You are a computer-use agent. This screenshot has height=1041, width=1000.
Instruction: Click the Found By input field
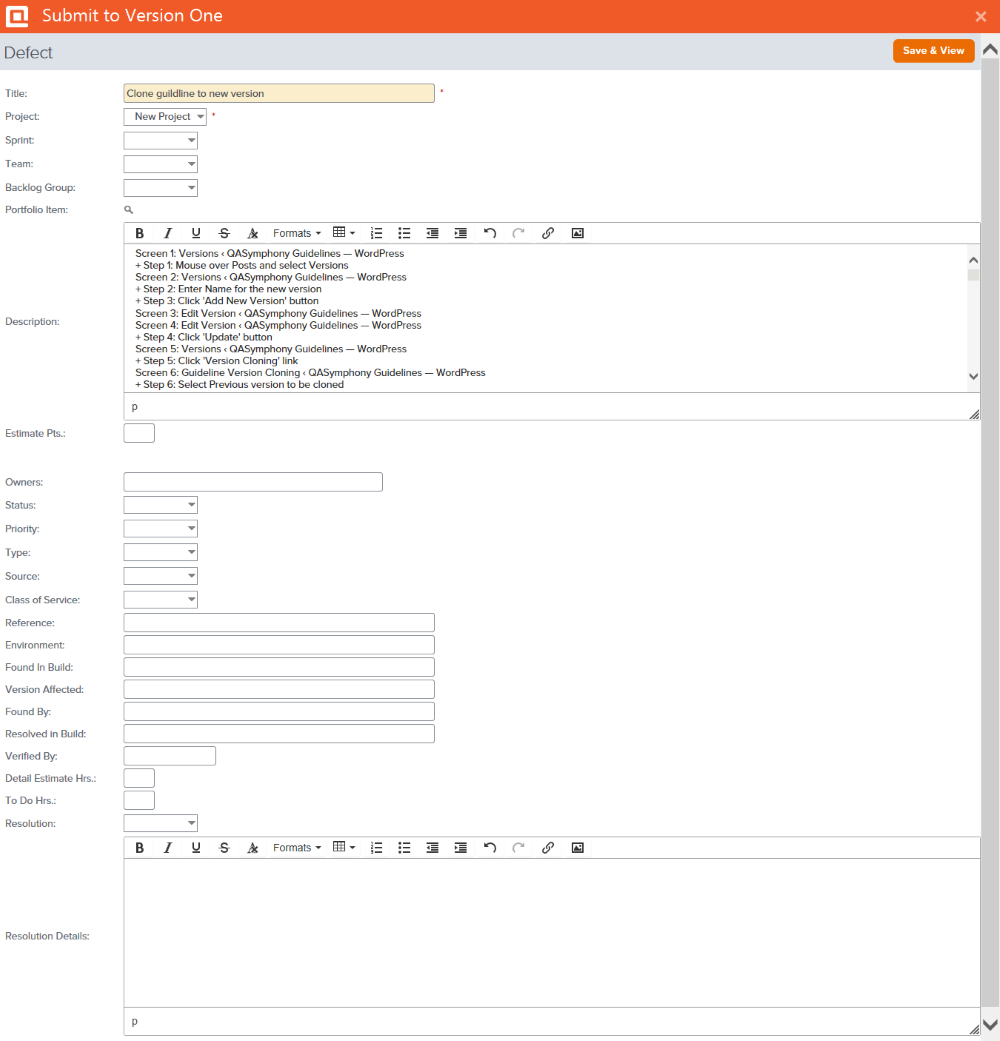[x=279, y=712]
